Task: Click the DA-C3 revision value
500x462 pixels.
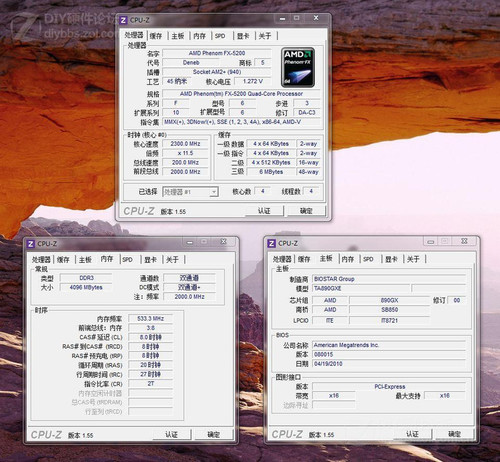Action: 307,113
